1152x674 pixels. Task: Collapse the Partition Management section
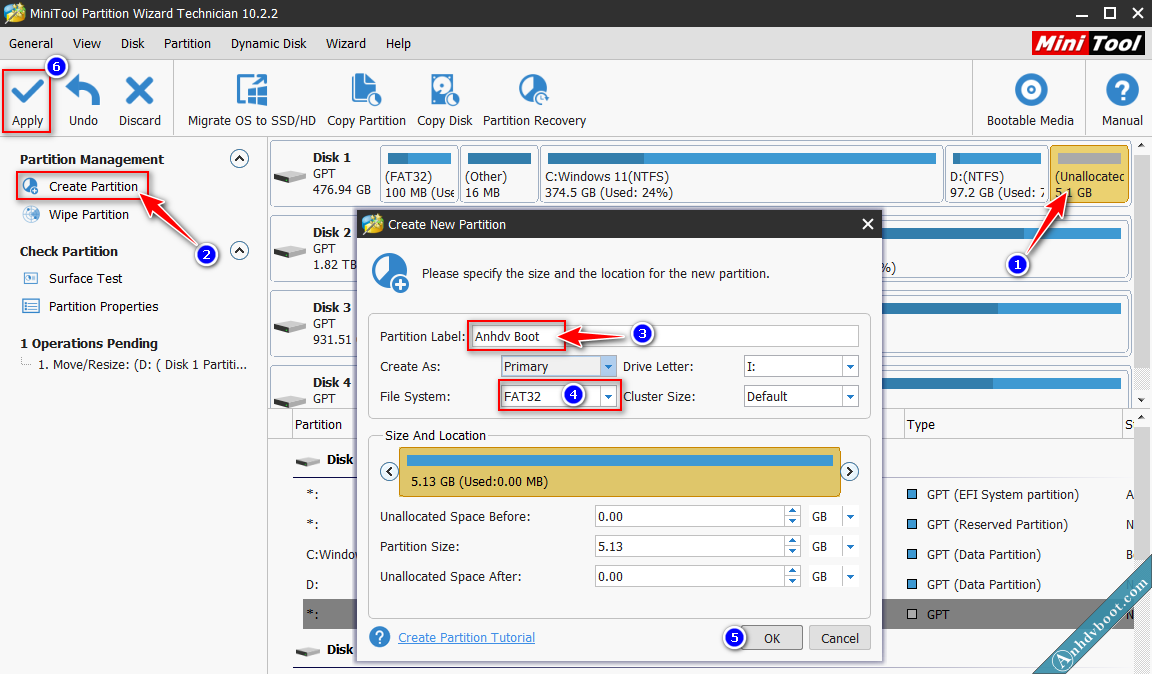click(240, 159)
